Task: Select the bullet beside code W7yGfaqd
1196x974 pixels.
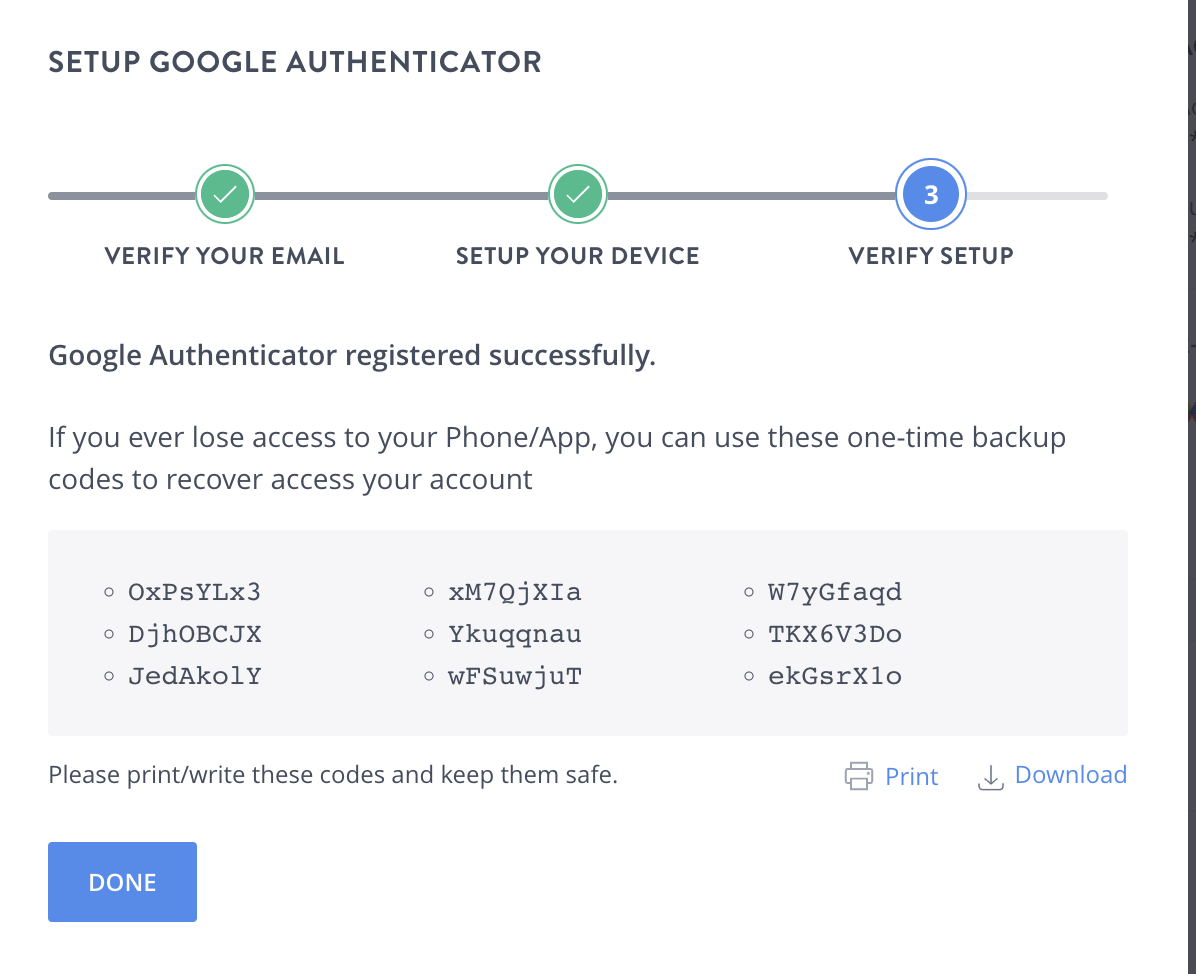Action: pyautogui.click(x=749, y=592)
